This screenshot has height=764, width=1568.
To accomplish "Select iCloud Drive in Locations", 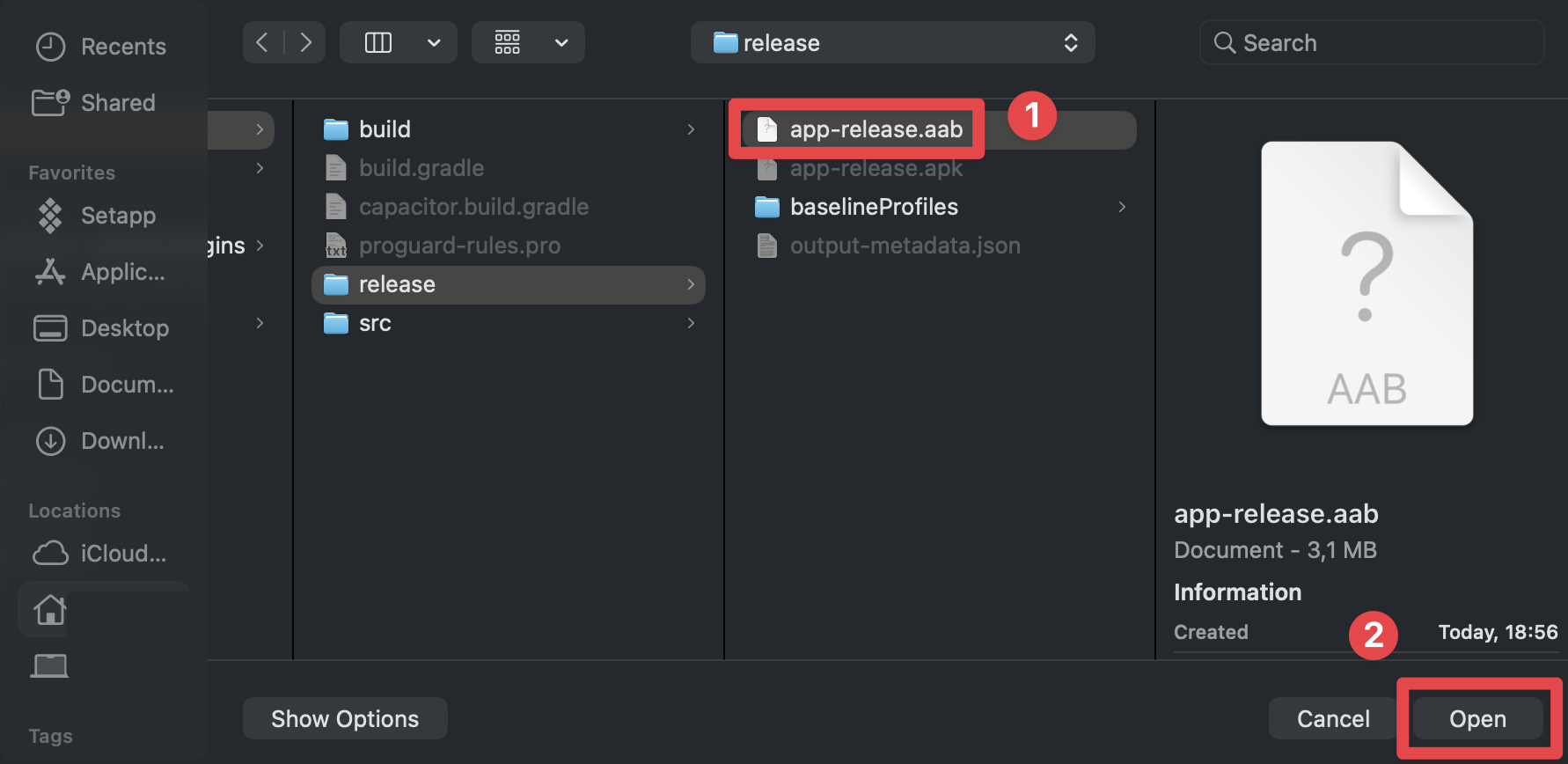I will tap(99, 554).
